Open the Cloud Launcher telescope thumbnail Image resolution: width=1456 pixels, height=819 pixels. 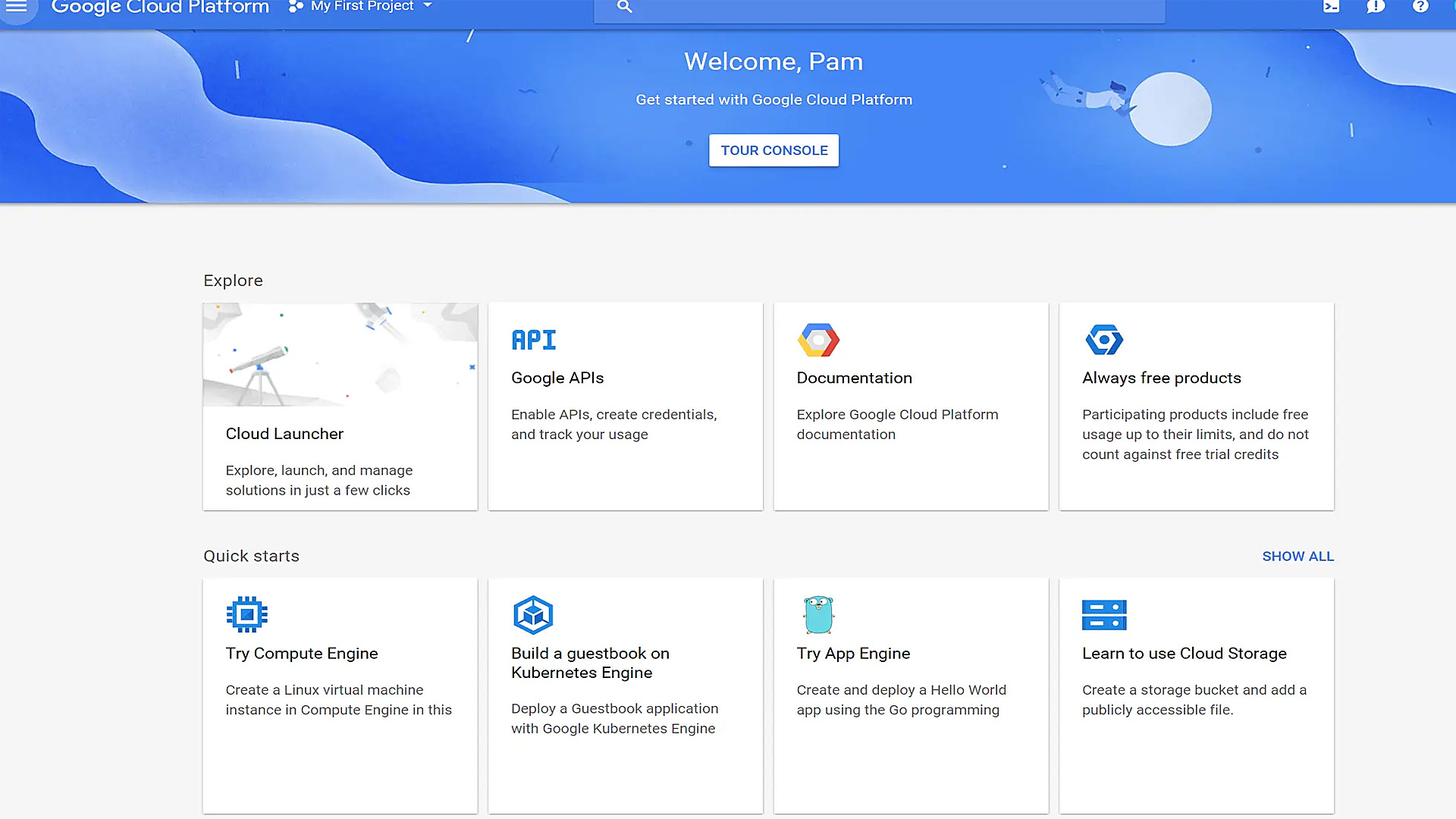[x=340, y=355]
